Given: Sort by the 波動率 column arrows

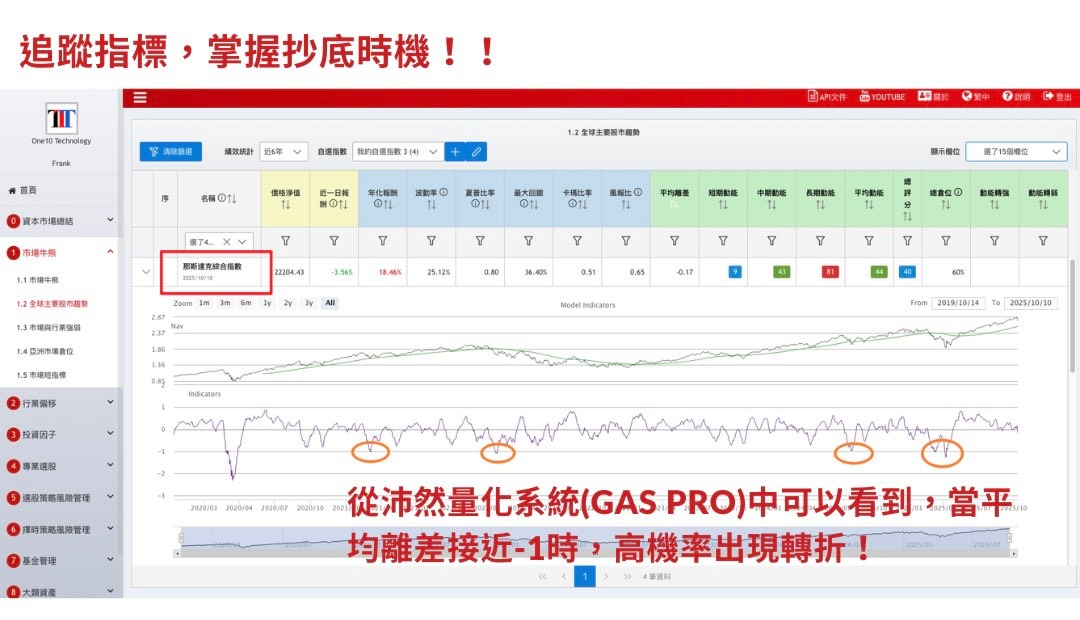Looking at the screenshot, I should 431,205.
